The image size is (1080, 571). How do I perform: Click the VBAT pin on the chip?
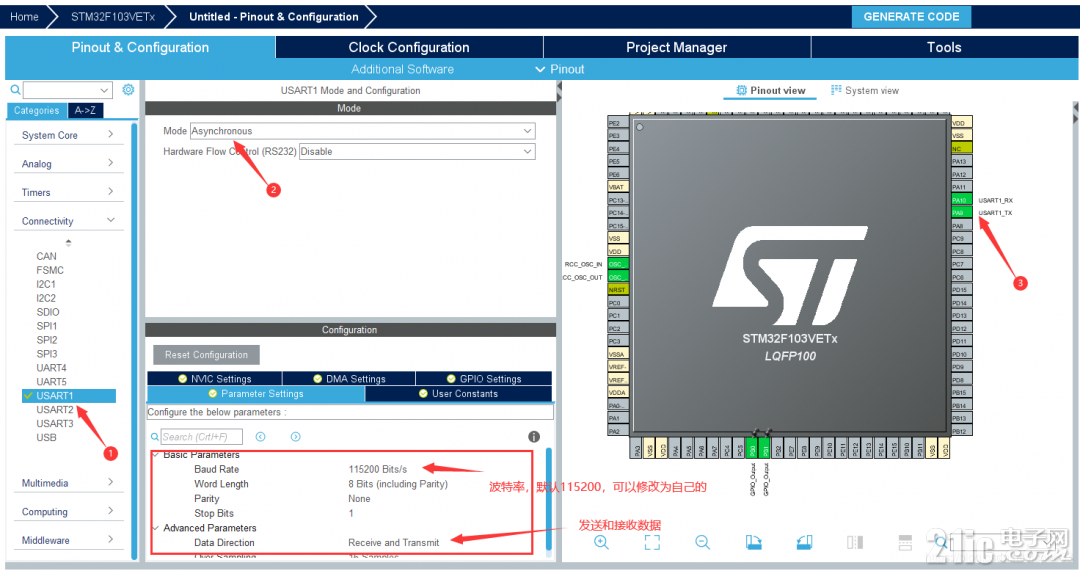pos(618,187)
